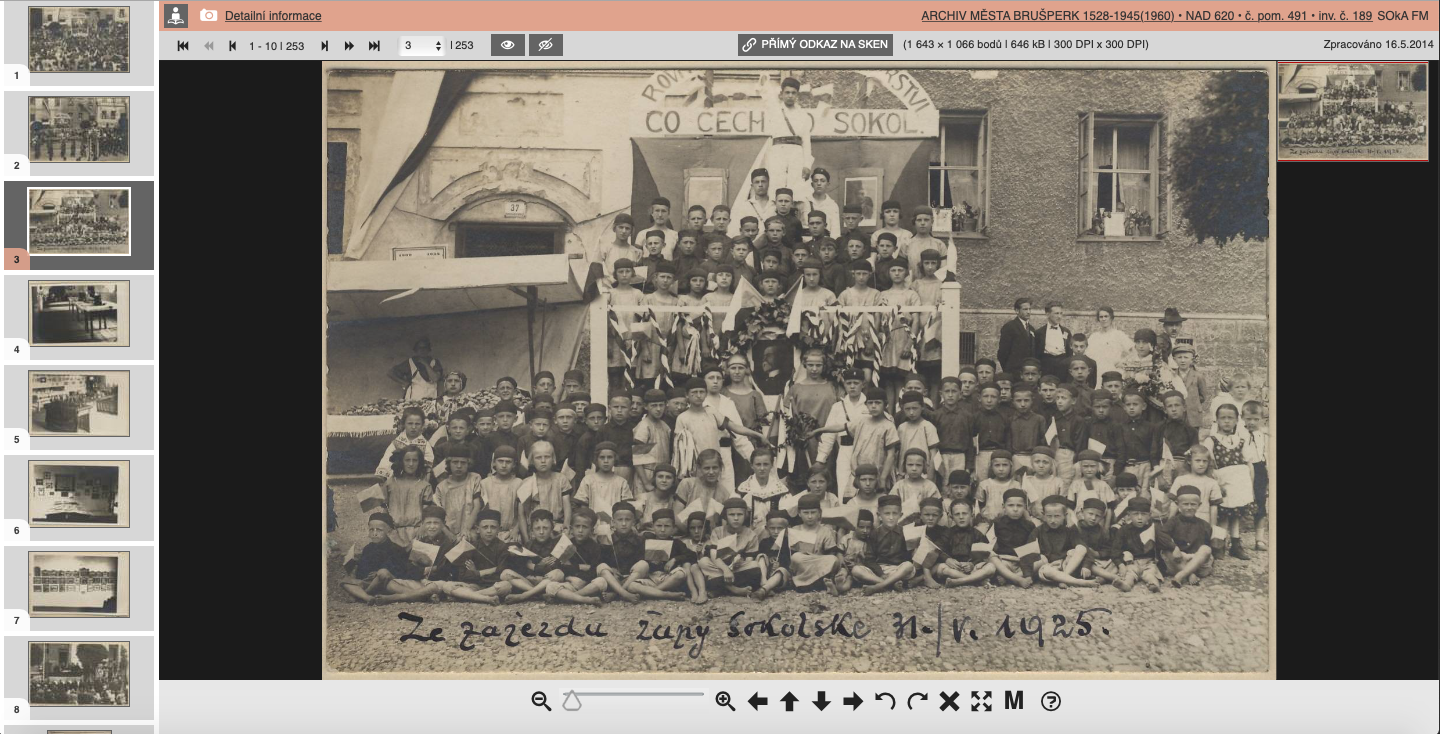Screen dimensions: 1440x734
Task: Click the PŘÍMÝ ODKAZ NA SKEN button
Action: (x=815, y=45)
